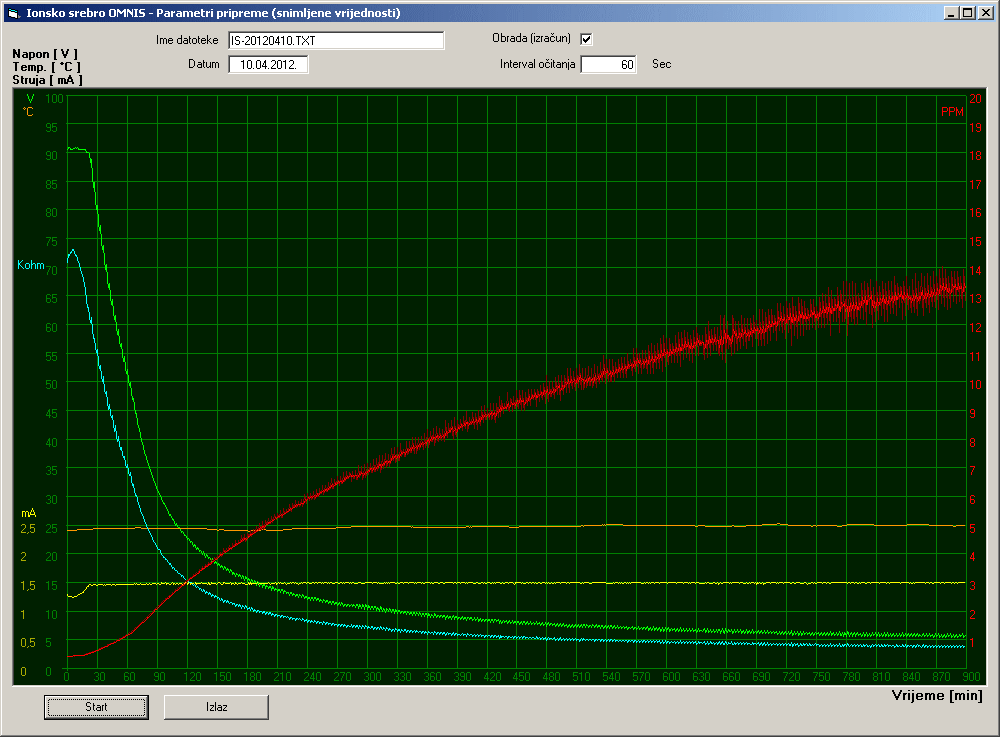Screen dimensions: 1000x737
Task: Focus the Interval očitanja field
Action: tap(608, 64)
